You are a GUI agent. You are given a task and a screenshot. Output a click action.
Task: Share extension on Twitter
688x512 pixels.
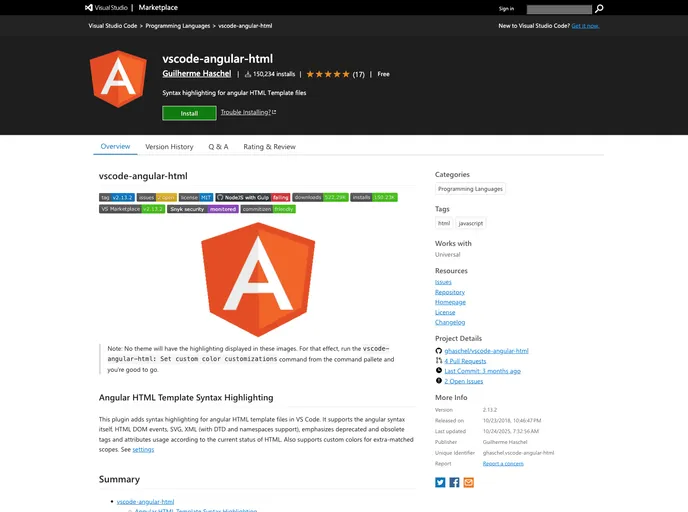[440, 482]
